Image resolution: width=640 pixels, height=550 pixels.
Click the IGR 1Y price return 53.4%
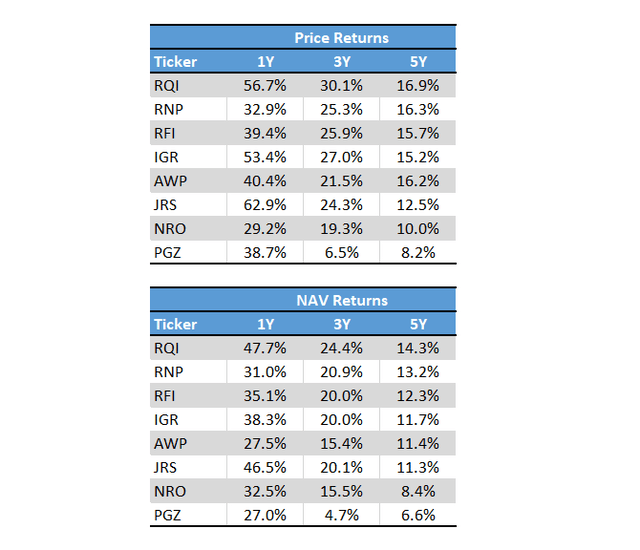[x=264, y=157]
